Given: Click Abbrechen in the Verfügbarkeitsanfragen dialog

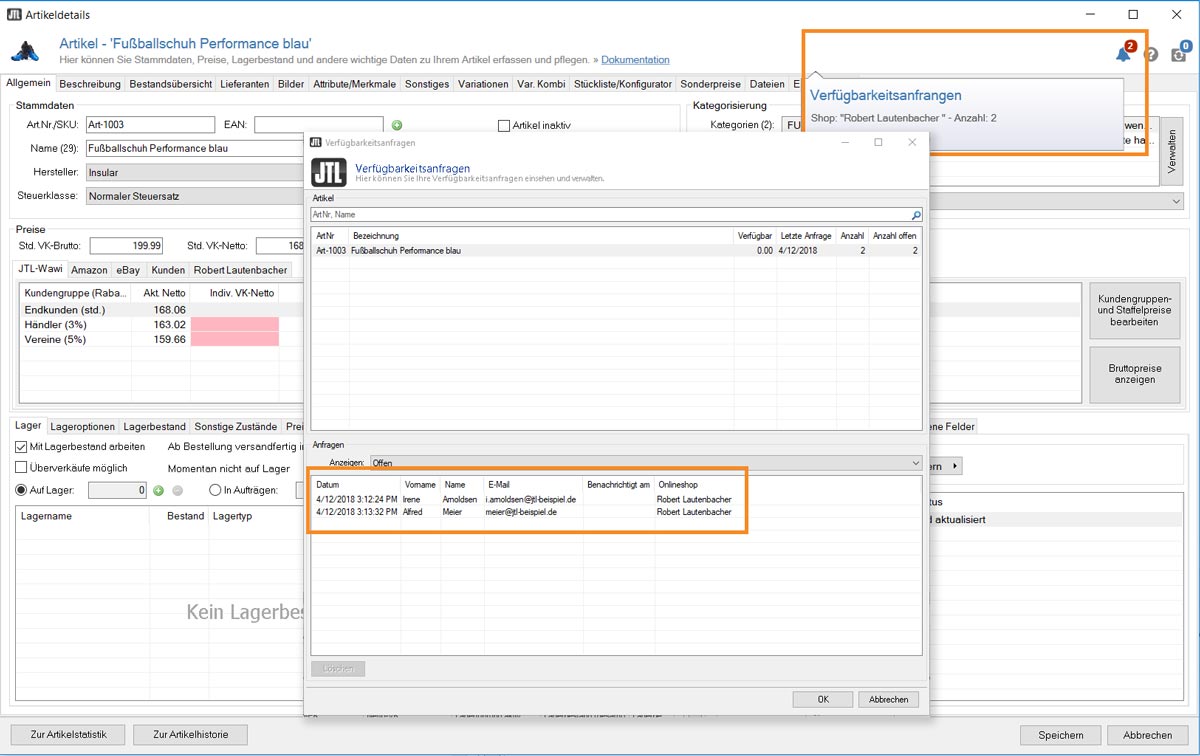Looking at the screenshot, I should (x=888, y=699).
